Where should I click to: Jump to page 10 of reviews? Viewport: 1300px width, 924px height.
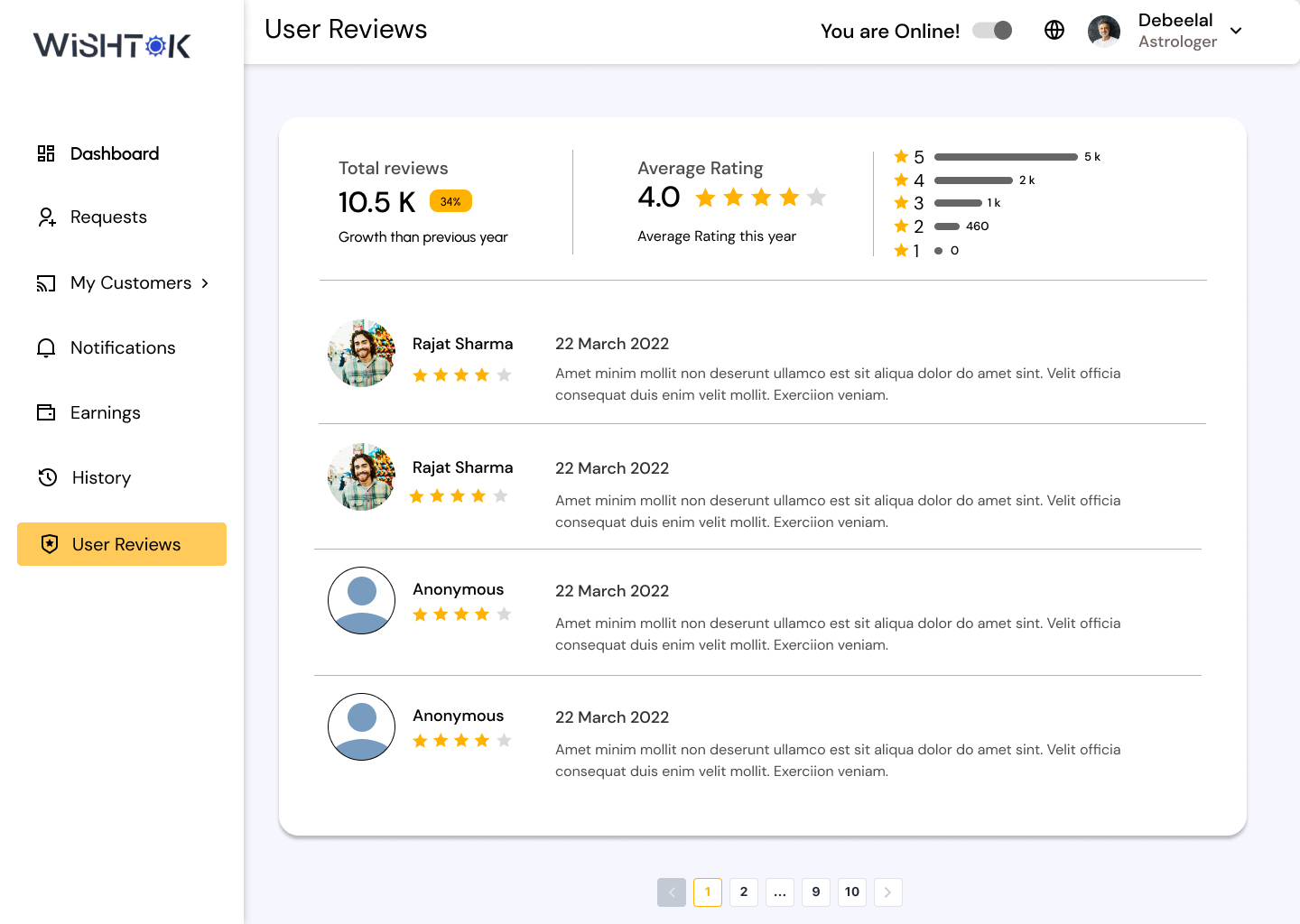(x=852, y=892)
